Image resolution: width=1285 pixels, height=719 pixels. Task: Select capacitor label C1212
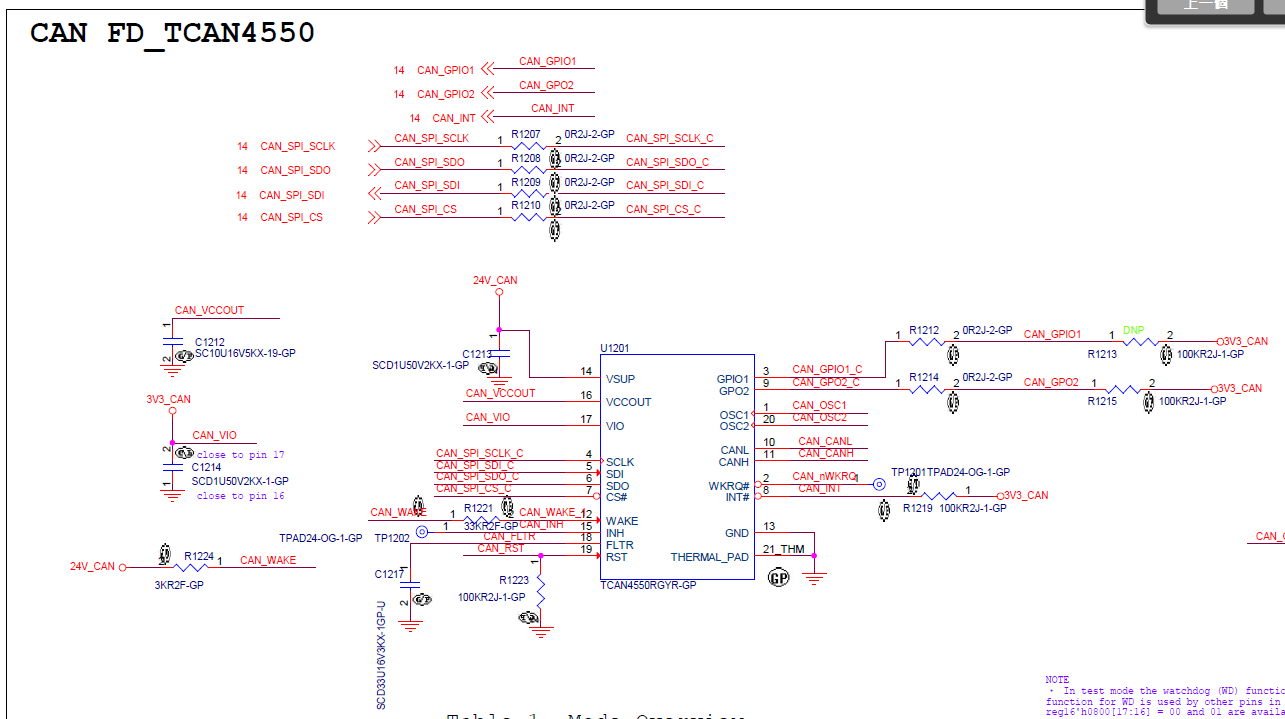click(210, 342)
